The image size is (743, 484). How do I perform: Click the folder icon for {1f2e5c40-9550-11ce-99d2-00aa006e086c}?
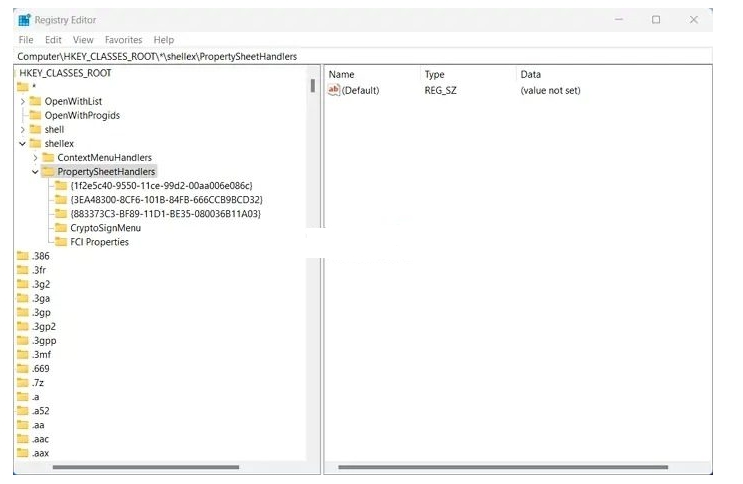click(61, 185)
